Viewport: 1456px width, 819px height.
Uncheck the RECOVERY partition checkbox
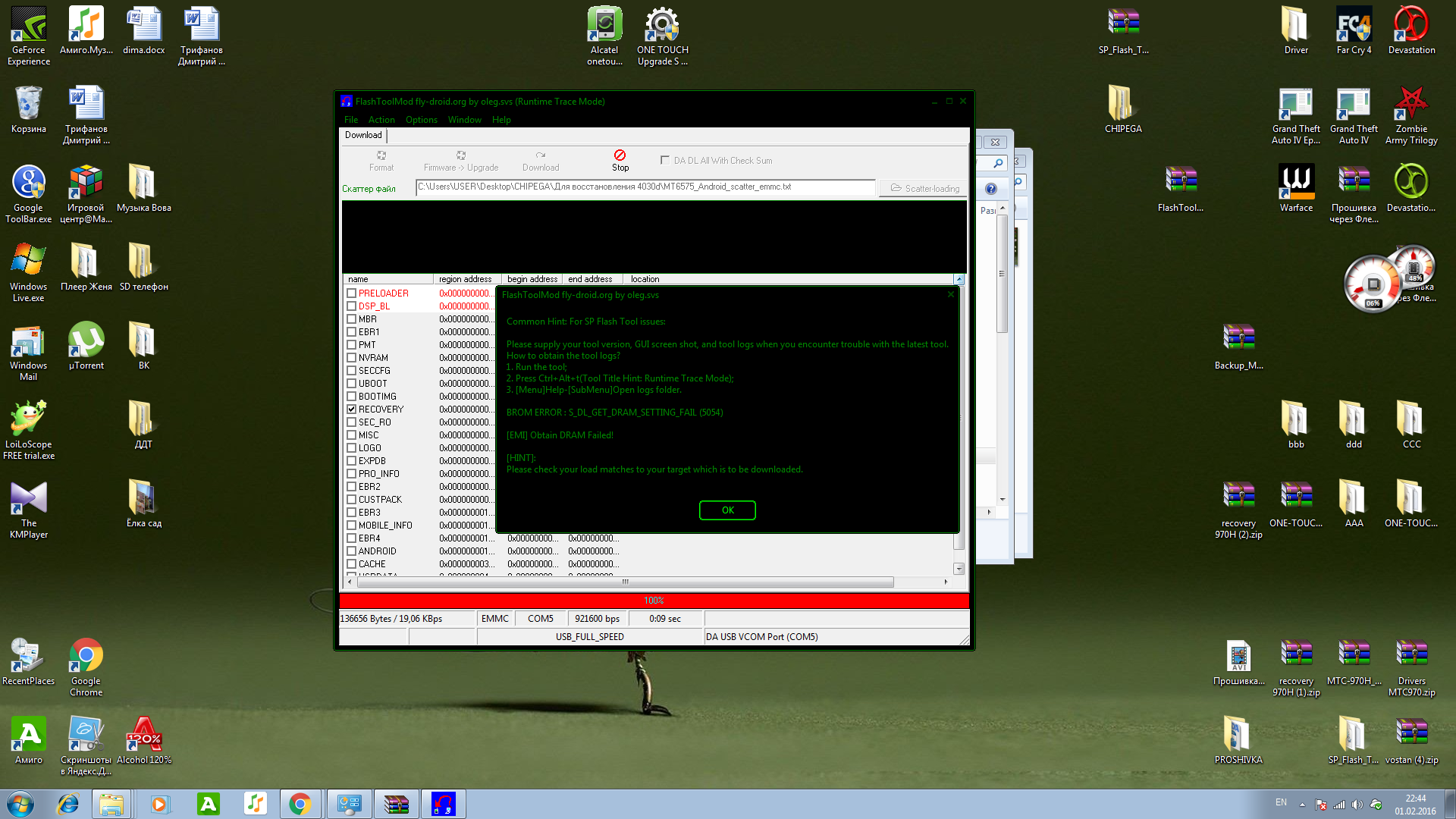352,409
